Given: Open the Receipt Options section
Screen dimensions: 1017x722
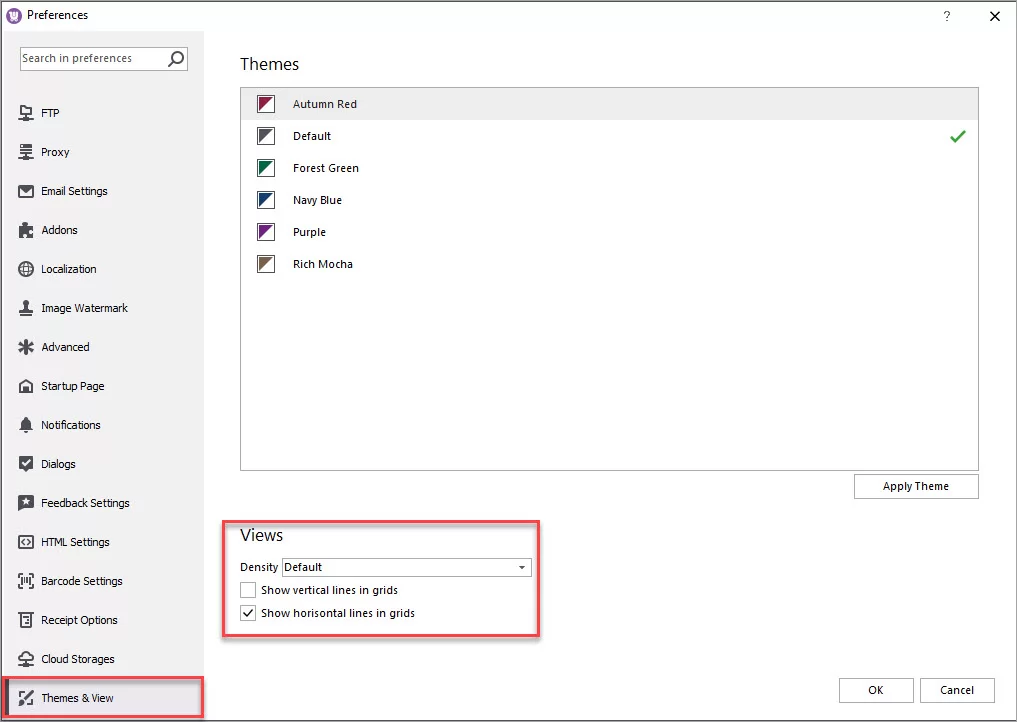Looking at the screenshot, I should tap(78, 620).
